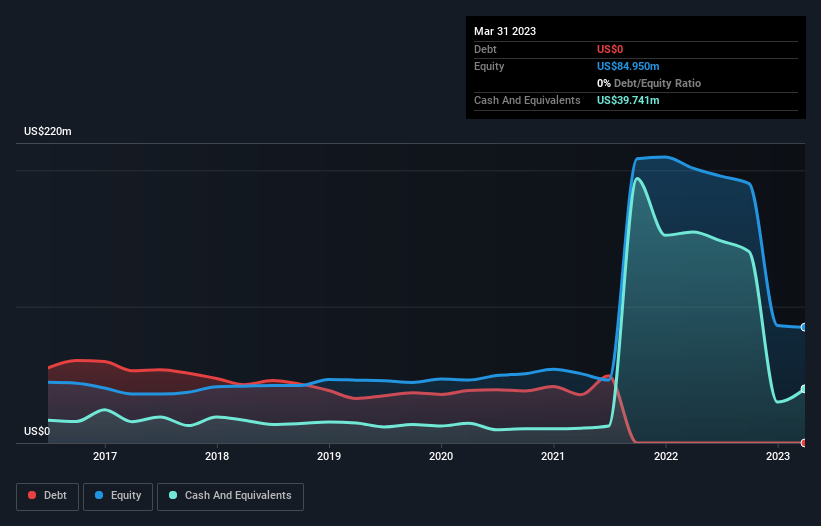The height and width of the screenshot is (526, 821).
Task: Toggle the Debt series legend button
Action: [48, 496]
